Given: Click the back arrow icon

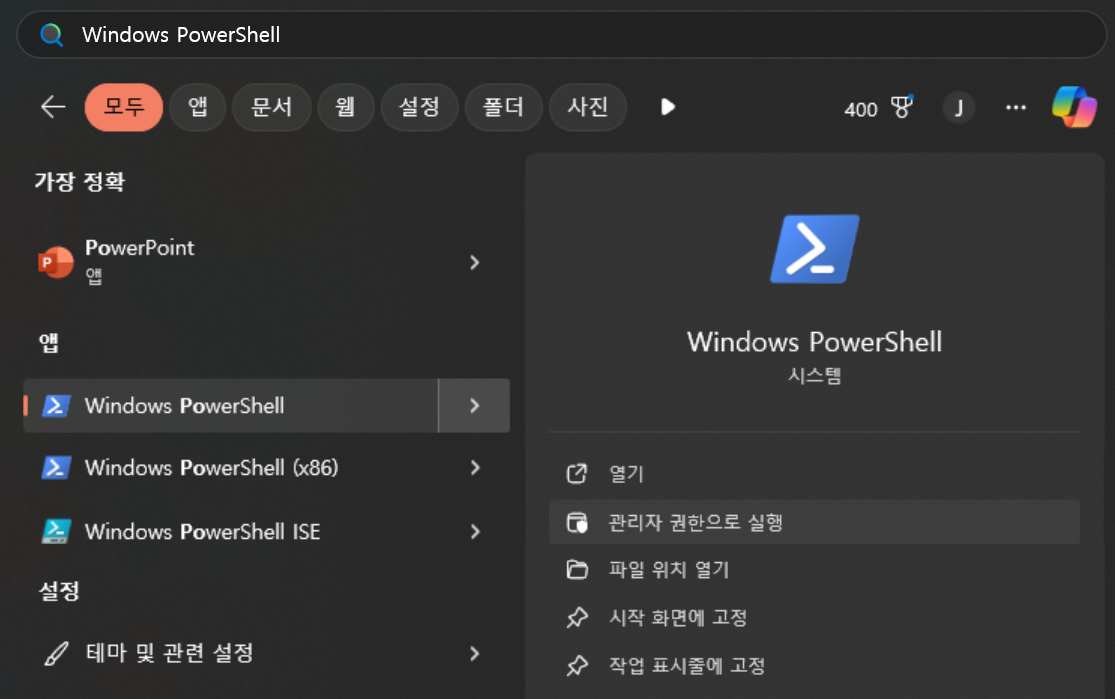Looking at the screenshot, I should tap(53, 107).
